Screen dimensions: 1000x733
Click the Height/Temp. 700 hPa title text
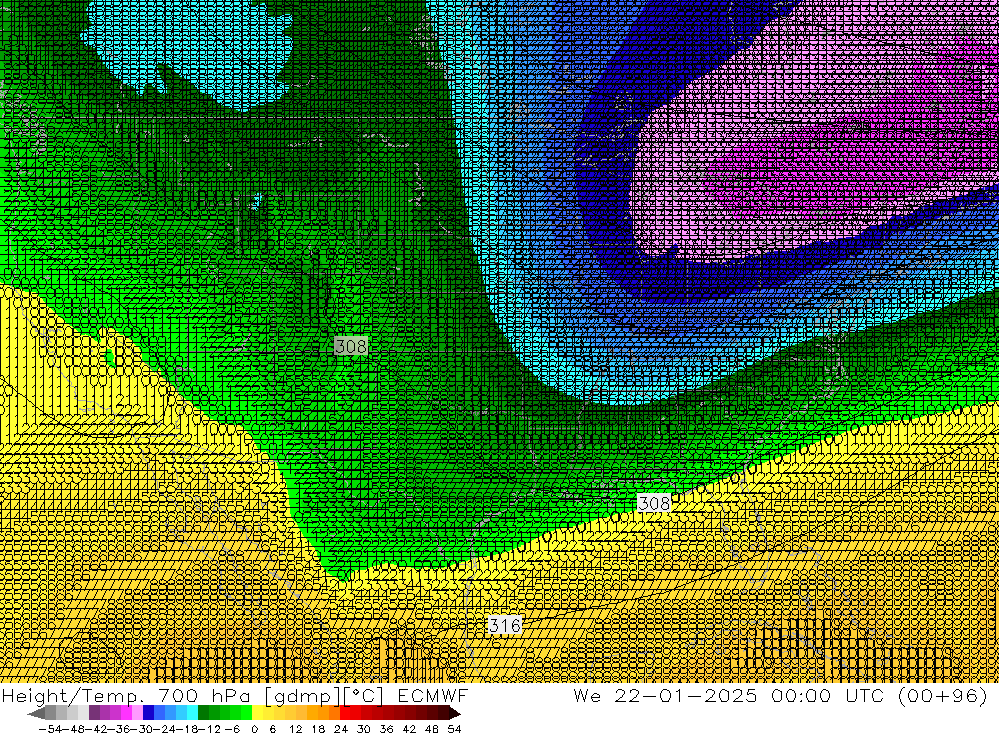coord(126,696)
